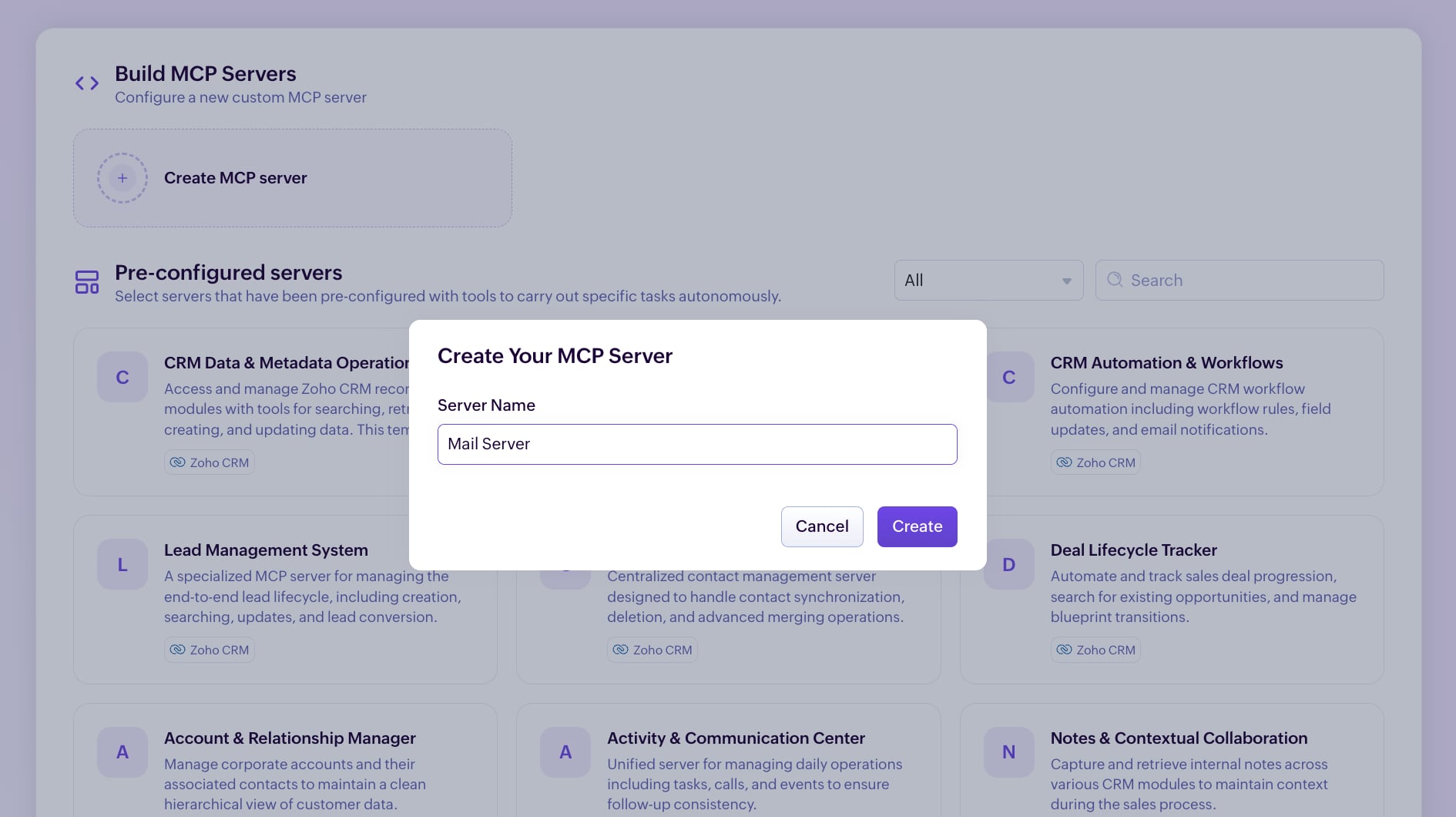This screenshot has height=817, width=1456.
Task: Open the CRM Data & Metadata Operations title
Action: coord(287,363)
